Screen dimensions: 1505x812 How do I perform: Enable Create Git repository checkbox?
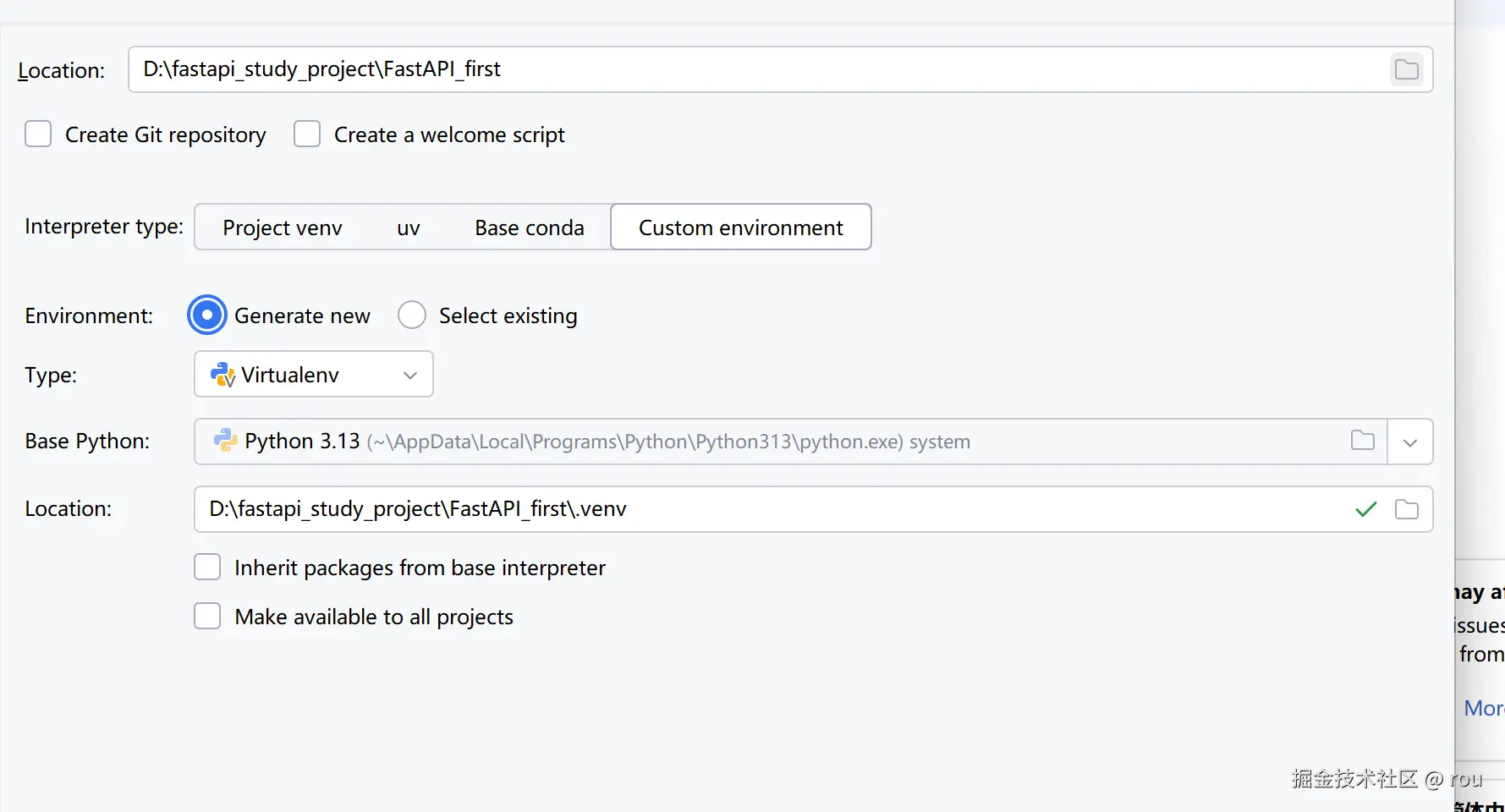pyautogui.click(x=38, y=134)
